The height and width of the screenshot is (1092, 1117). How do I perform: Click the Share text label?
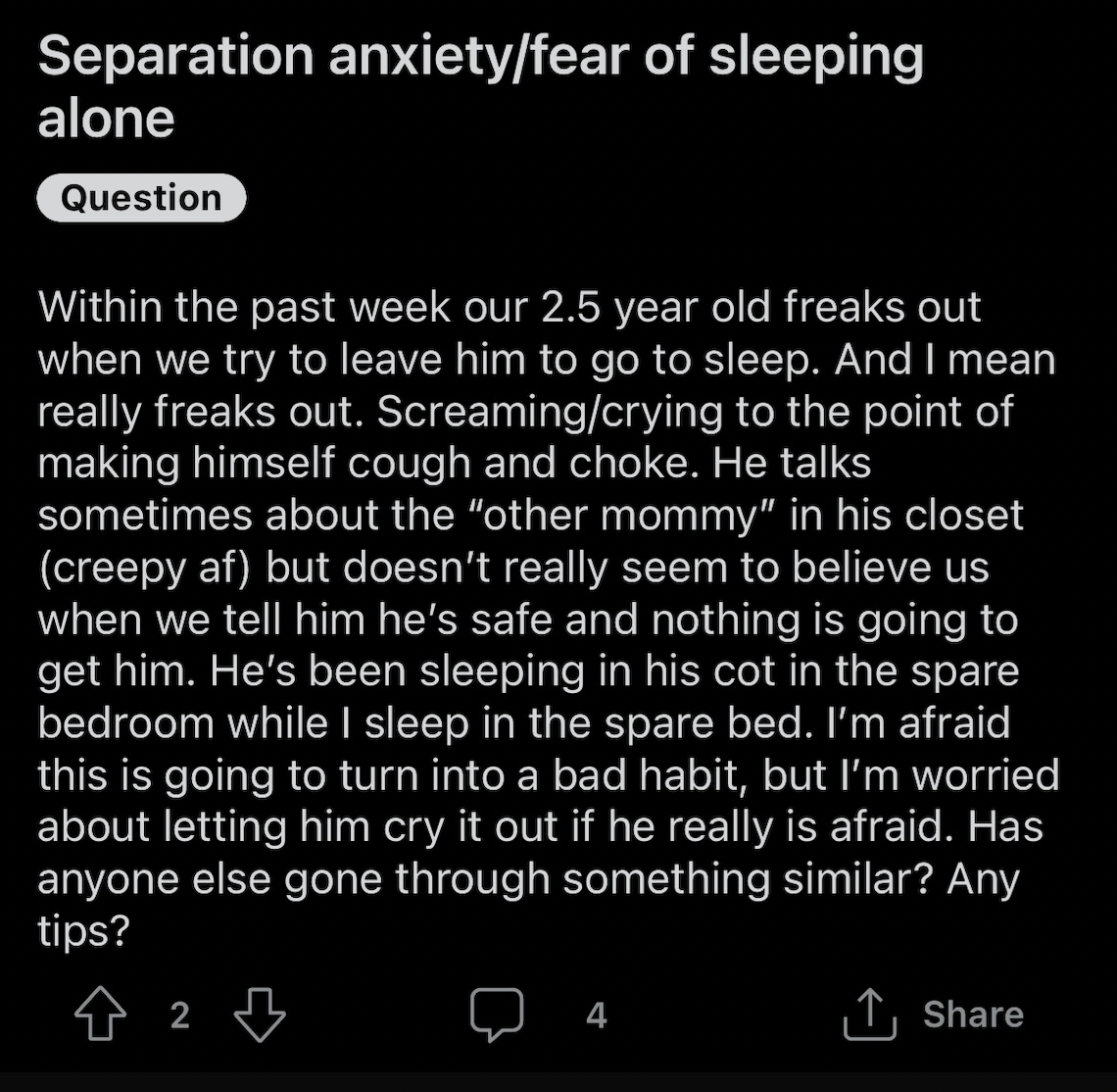973,1014
